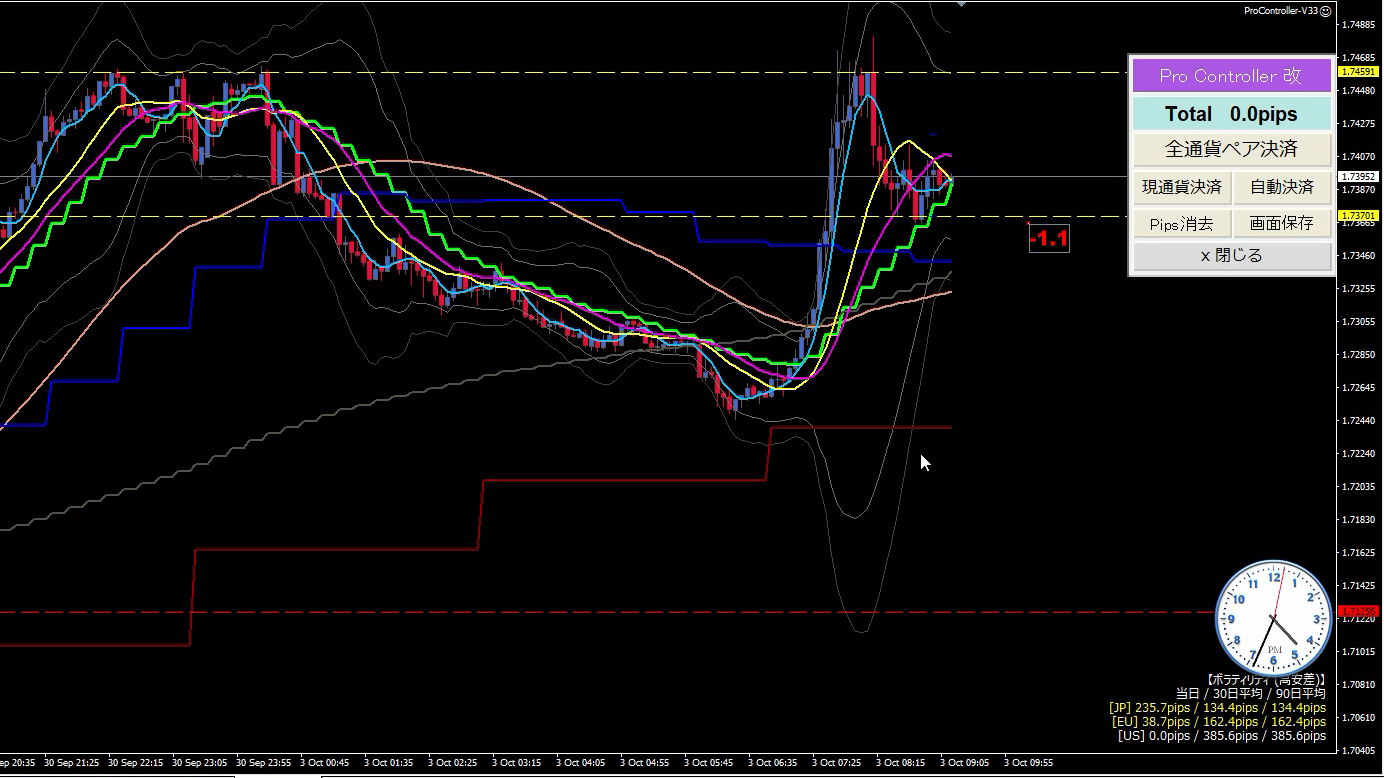Click the 1.74591 yellow price tag
This screenshot has height=778, width=1384.
(1357, 72)
